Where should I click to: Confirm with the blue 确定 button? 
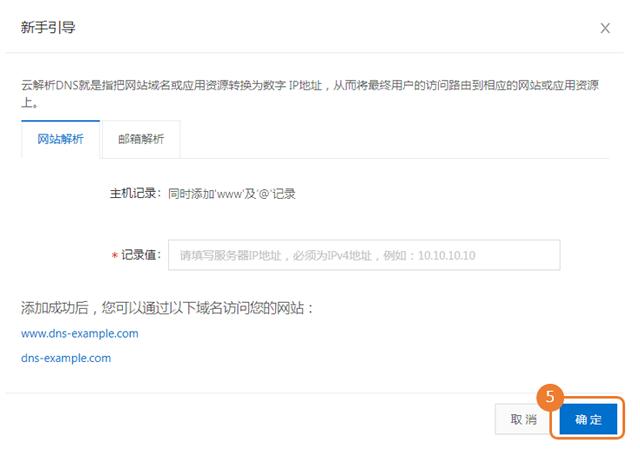coord(588,419)
